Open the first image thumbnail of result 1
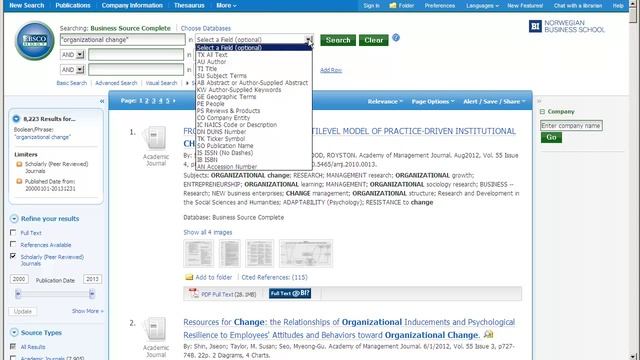640x360 pixels. 198,253
